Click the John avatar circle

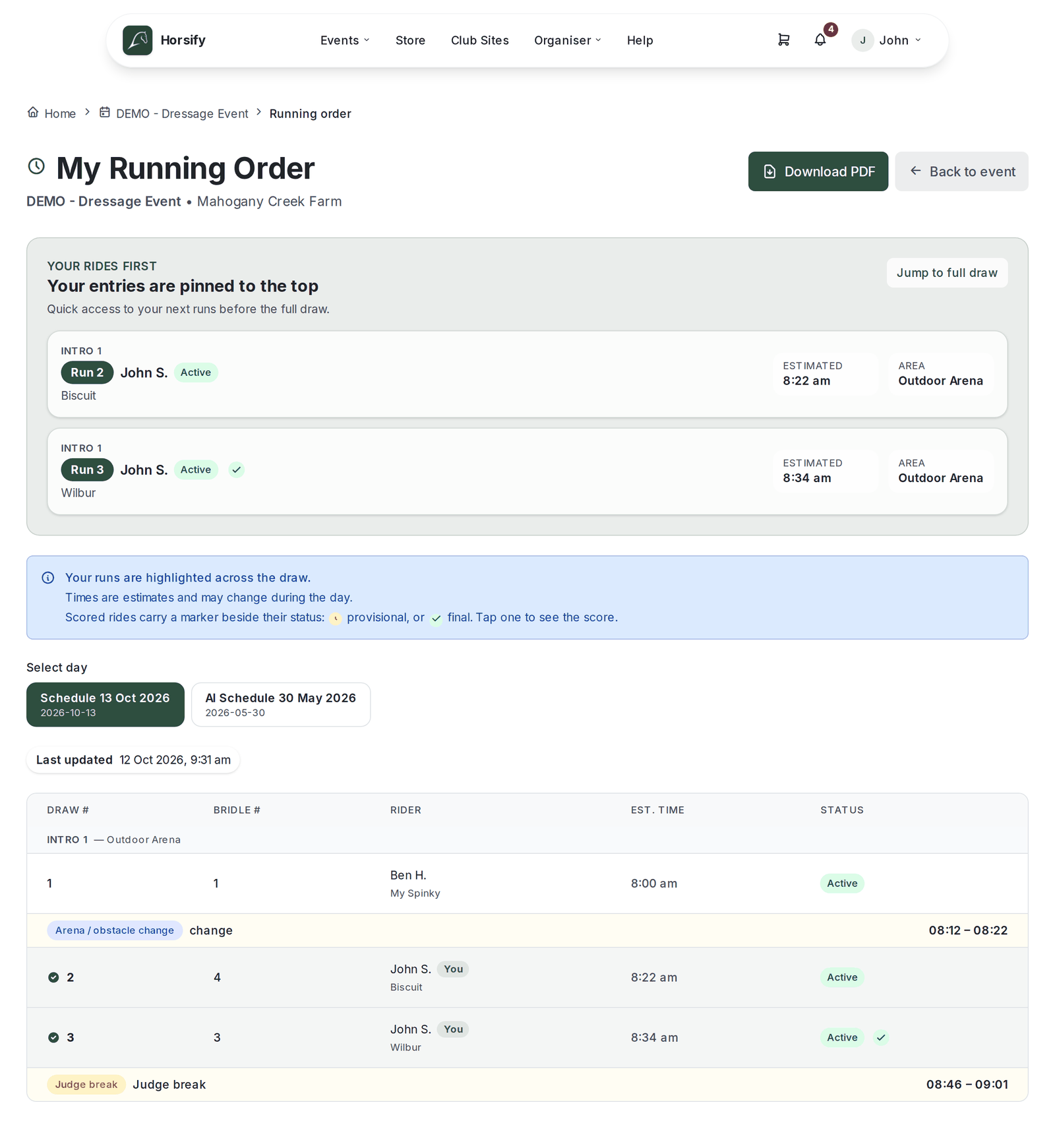(x=862, y=40)
